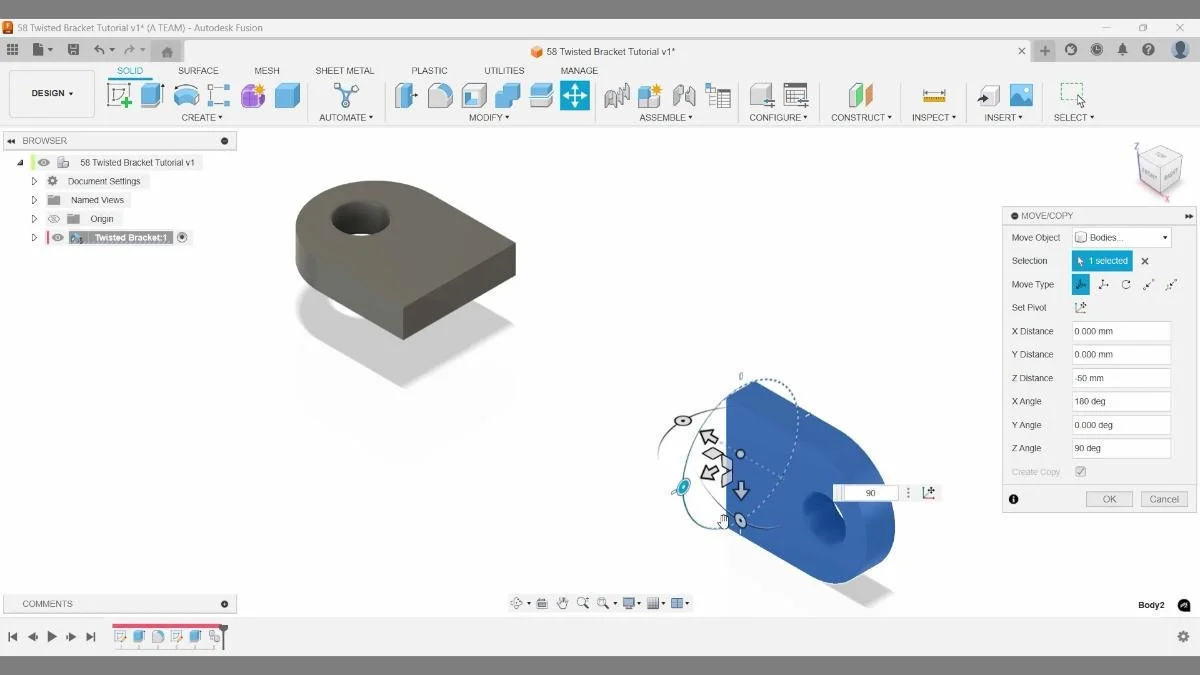Screen dimensions: 1200x675
Task: Open notifications bell icon
Action: [x=1123, y=50]
